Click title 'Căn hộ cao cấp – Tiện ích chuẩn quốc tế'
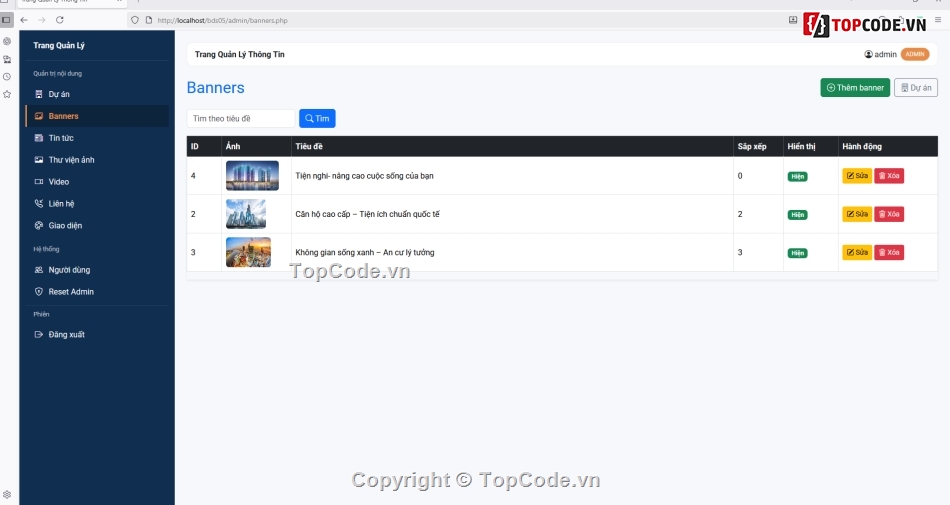 [x=368, y=214]
